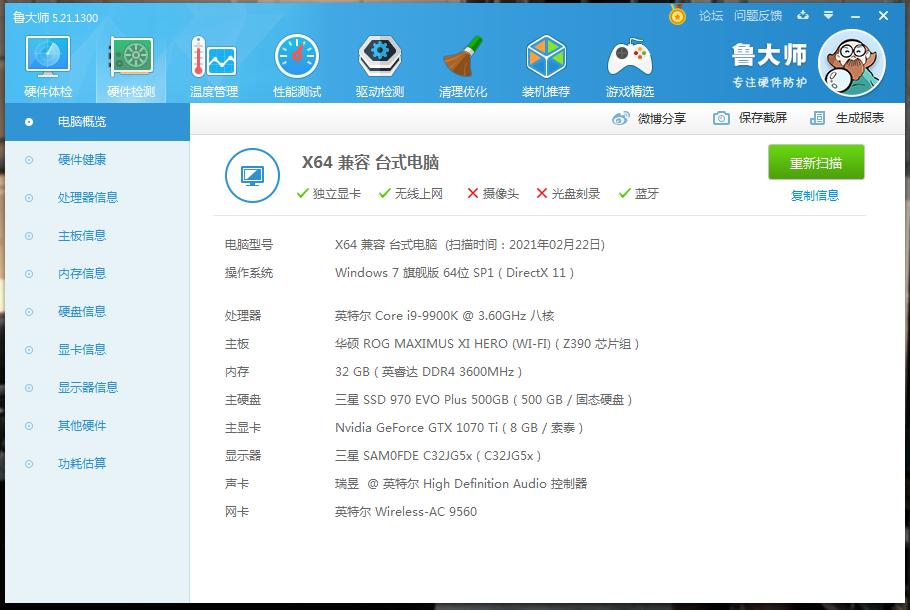This screenshot has width=910, height=610.
Task: Open 处理器信息 sidebar section
Action: (x=98, y=198)
